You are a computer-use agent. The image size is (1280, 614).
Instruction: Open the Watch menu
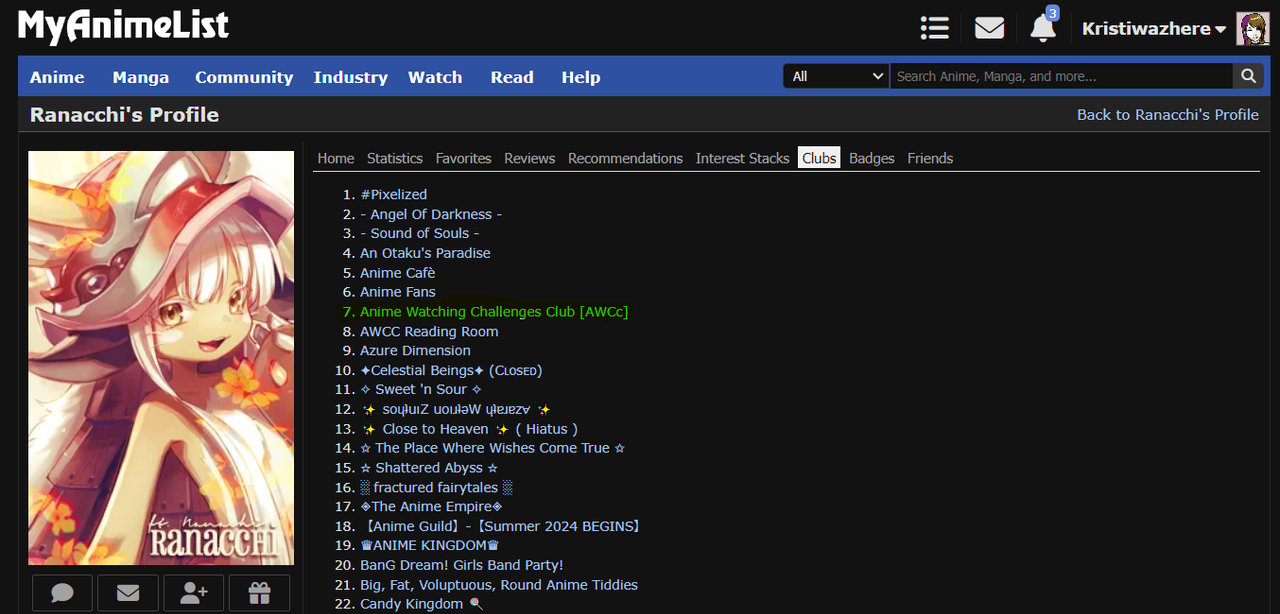coord(435,77)
